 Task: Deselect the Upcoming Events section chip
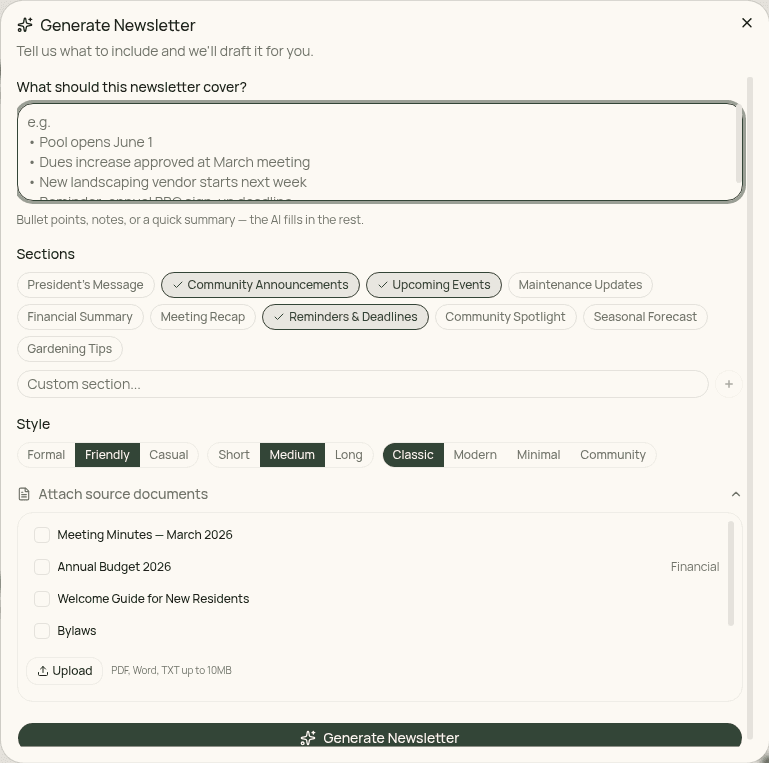click(434, 285)
